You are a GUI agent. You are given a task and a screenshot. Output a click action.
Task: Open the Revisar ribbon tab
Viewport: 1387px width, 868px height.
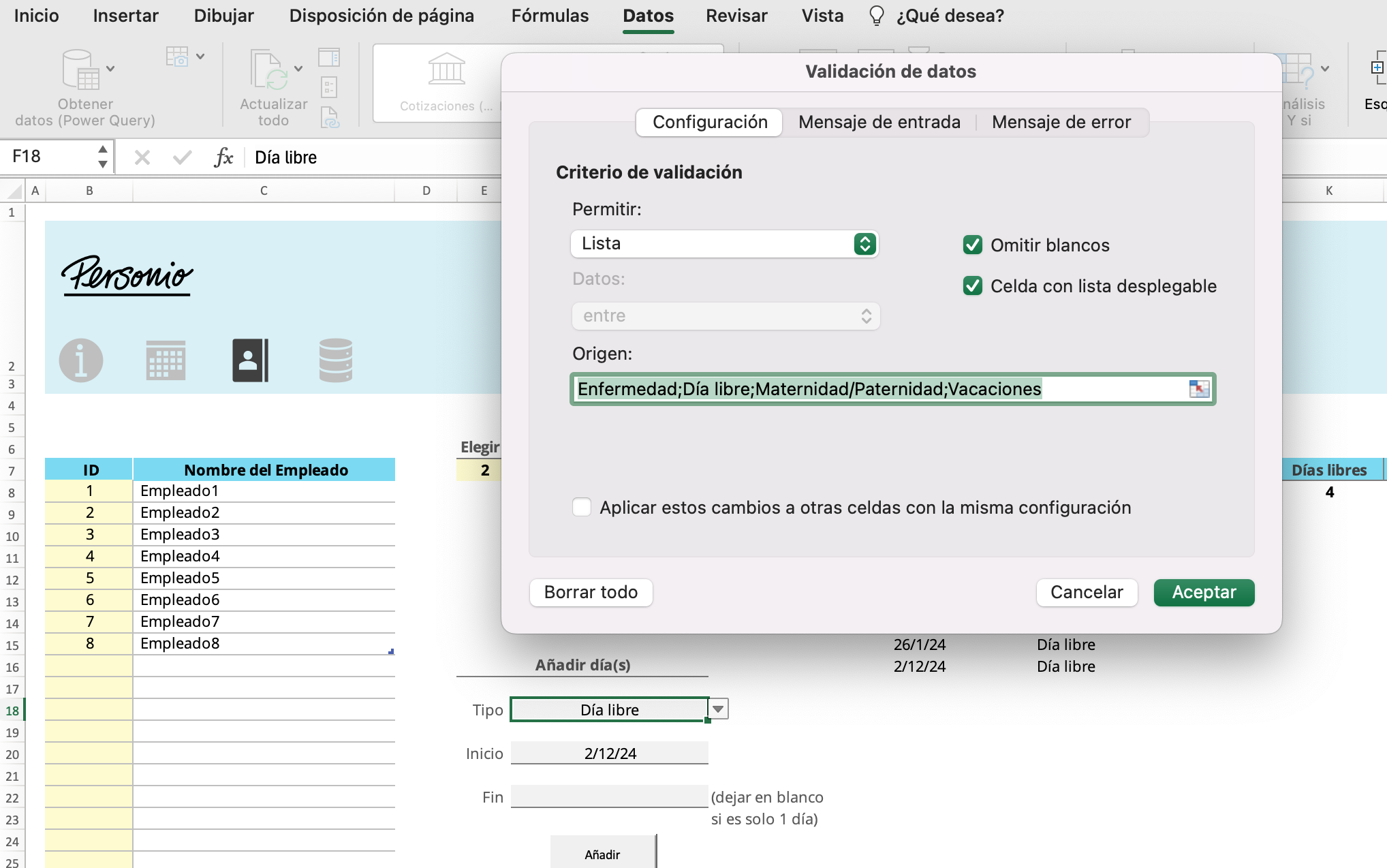pyautogui.click(x=736, y=16)
